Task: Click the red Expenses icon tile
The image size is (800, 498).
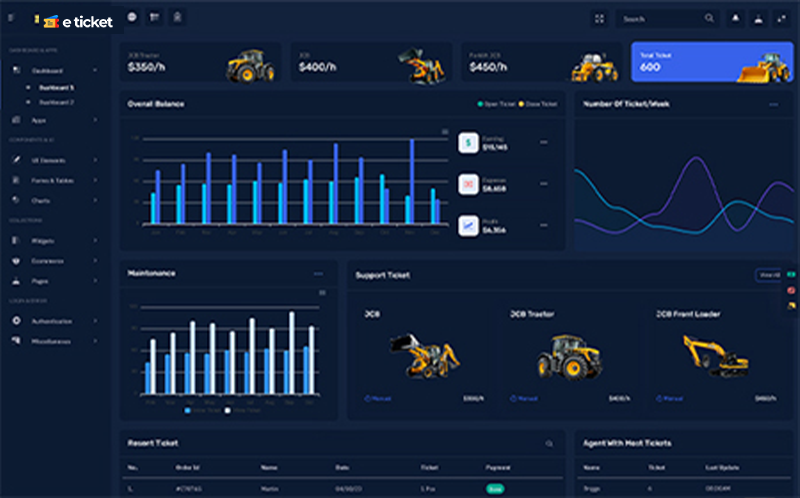Action: [468, 184]
